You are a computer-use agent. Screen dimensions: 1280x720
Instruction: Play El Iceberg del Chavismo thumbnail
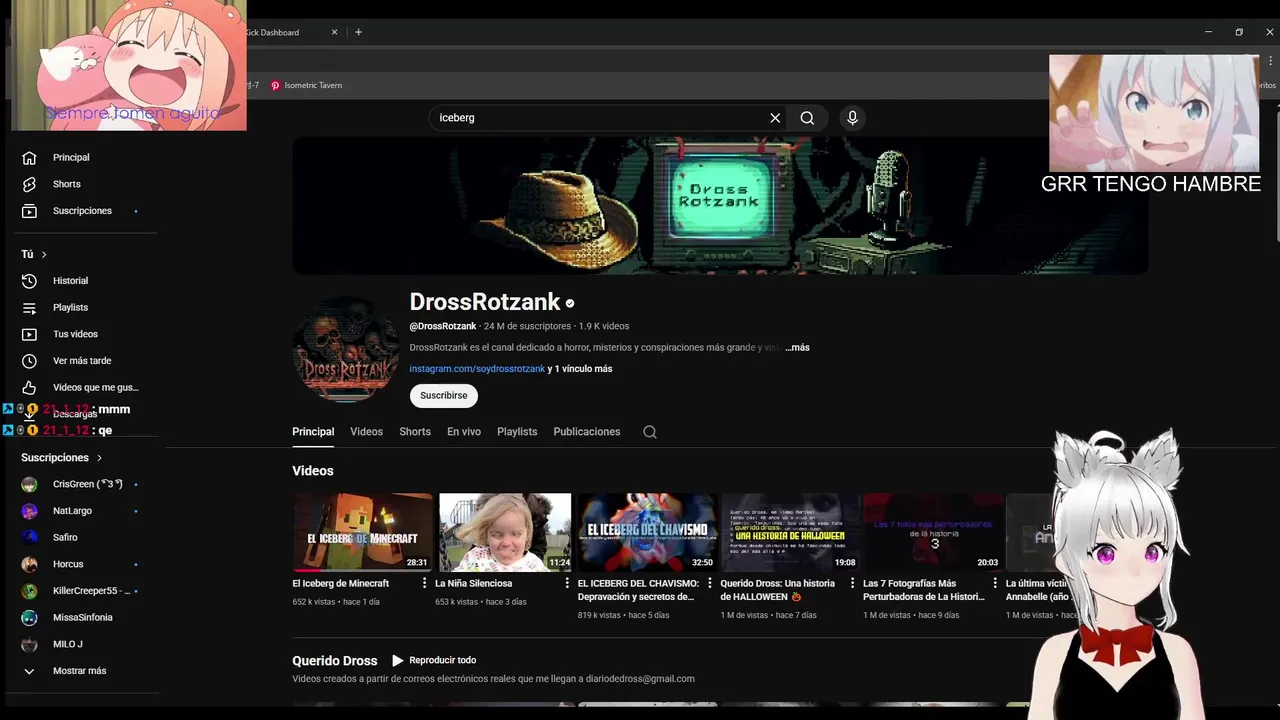(x=647, y=532)
